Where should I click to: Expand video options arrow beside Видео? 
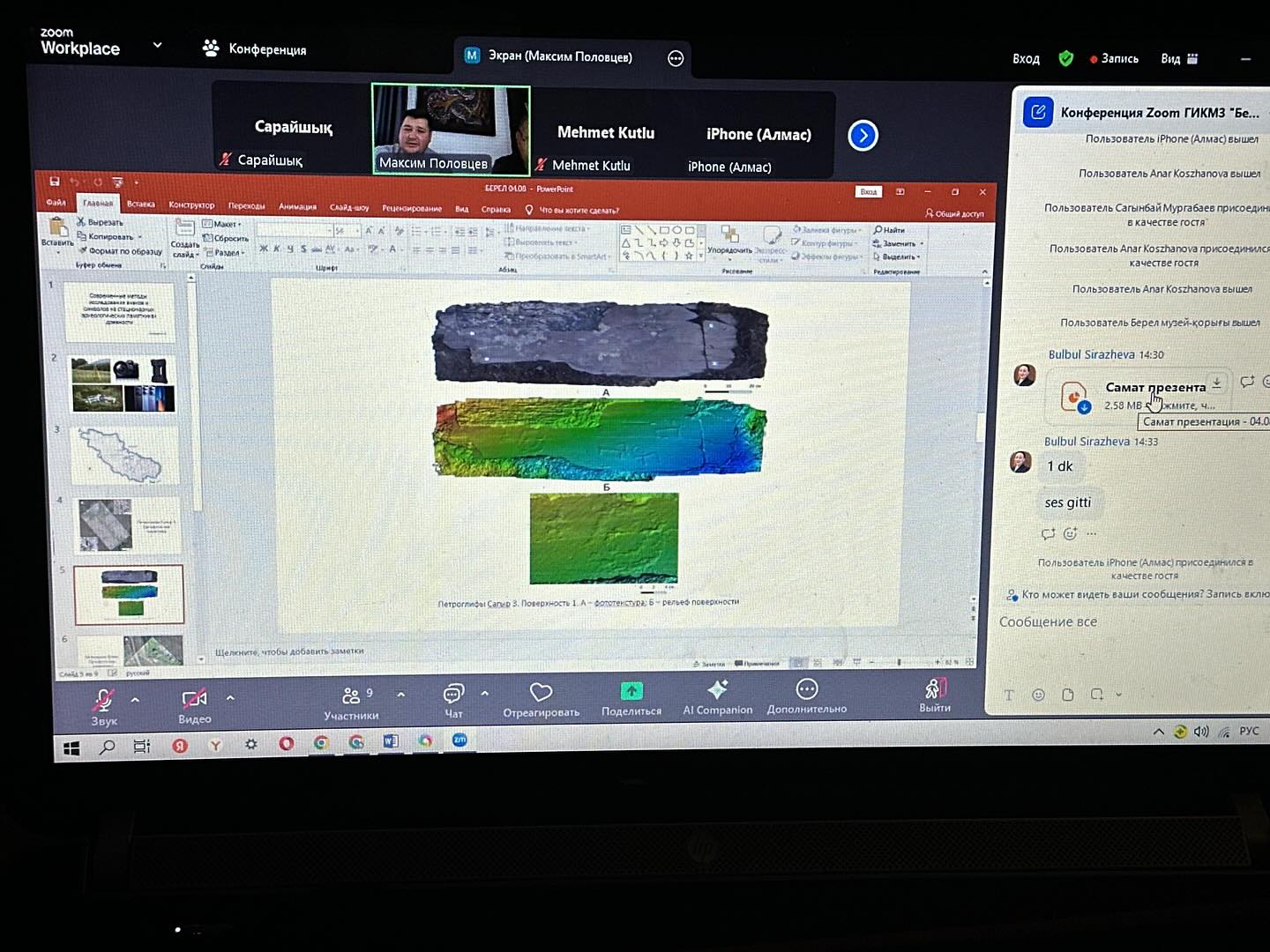pyautogui.click(x=230, y=697)
